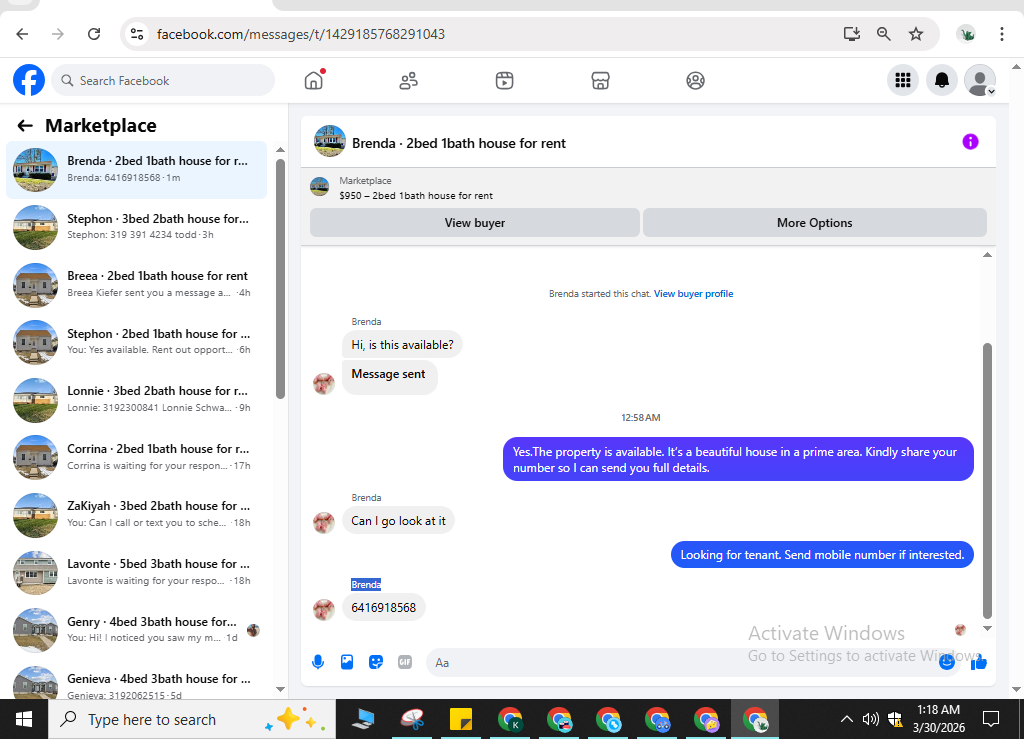Screen dimensions: 1024x739
Task: Go to the Facebook logo home
Action: (29, 80)
